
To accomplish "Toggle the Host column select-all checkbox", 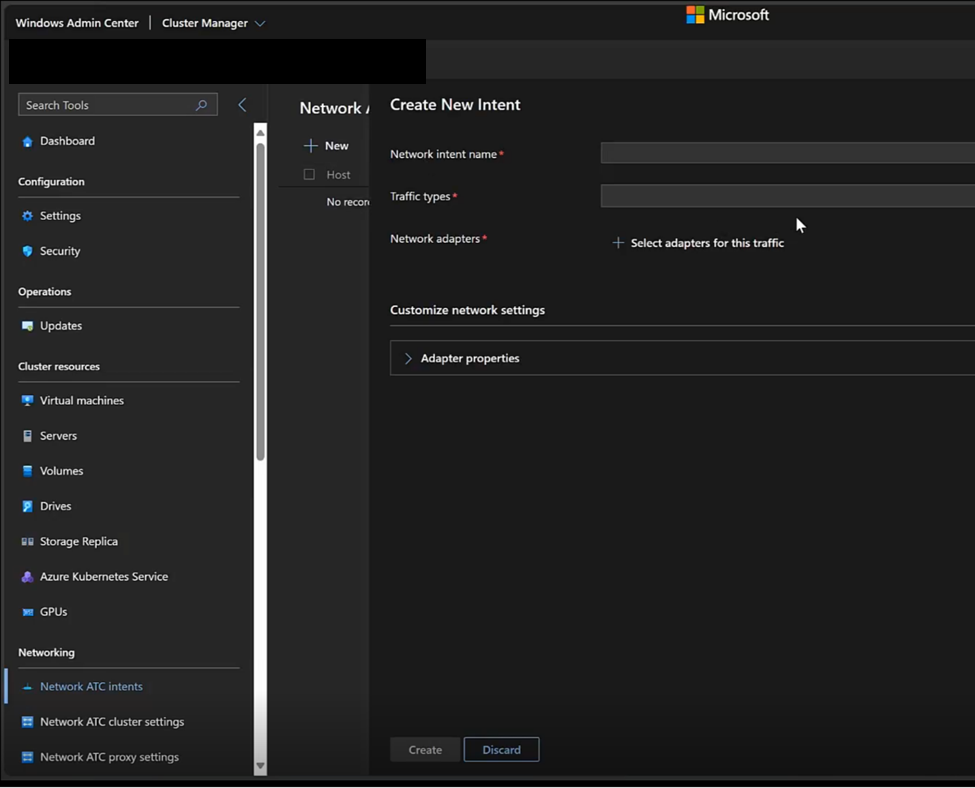I will [309, 174].
